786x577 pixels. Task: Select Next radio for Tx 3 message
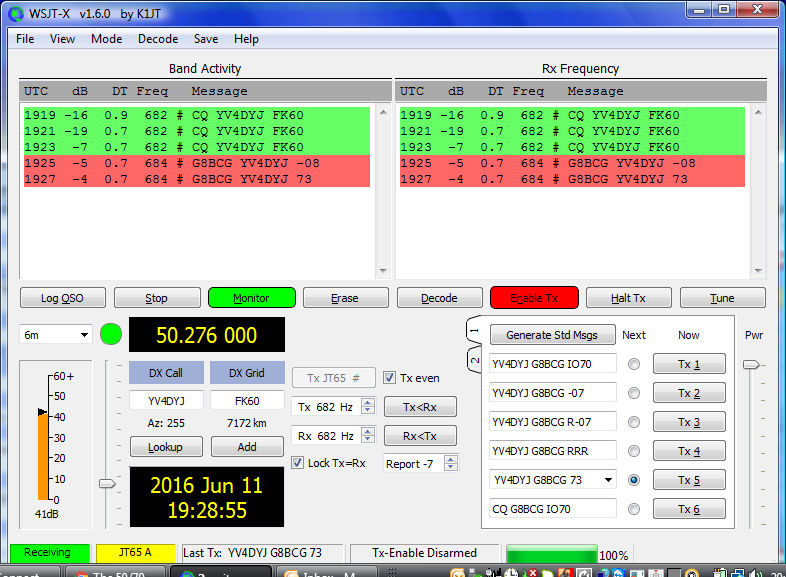634,422
